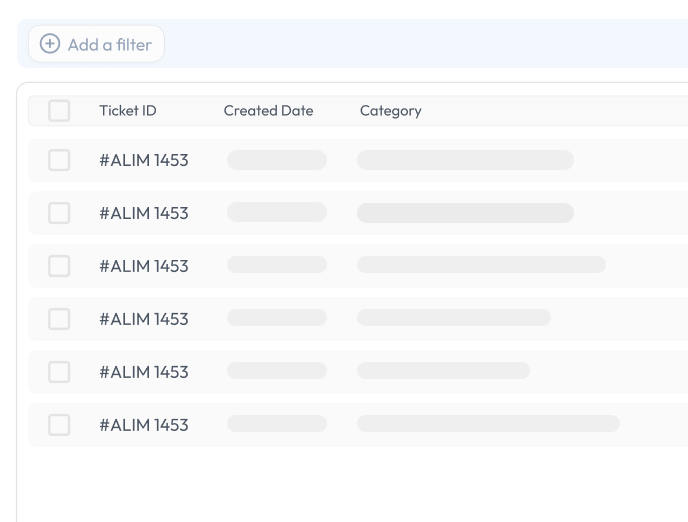Click the Add a filter button
688x522 pixels.
click(96, 44)
